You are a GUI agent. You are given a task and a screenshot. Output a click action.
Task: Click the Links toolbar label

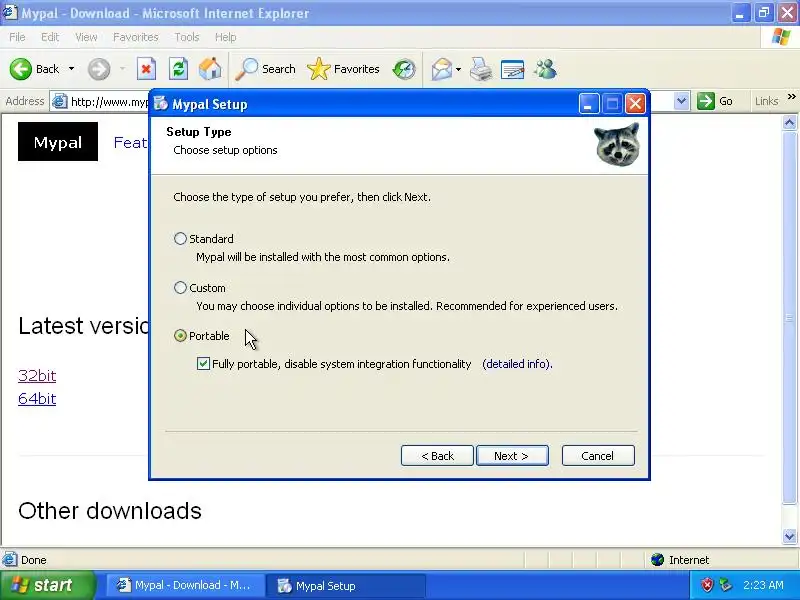click(766, 101)
